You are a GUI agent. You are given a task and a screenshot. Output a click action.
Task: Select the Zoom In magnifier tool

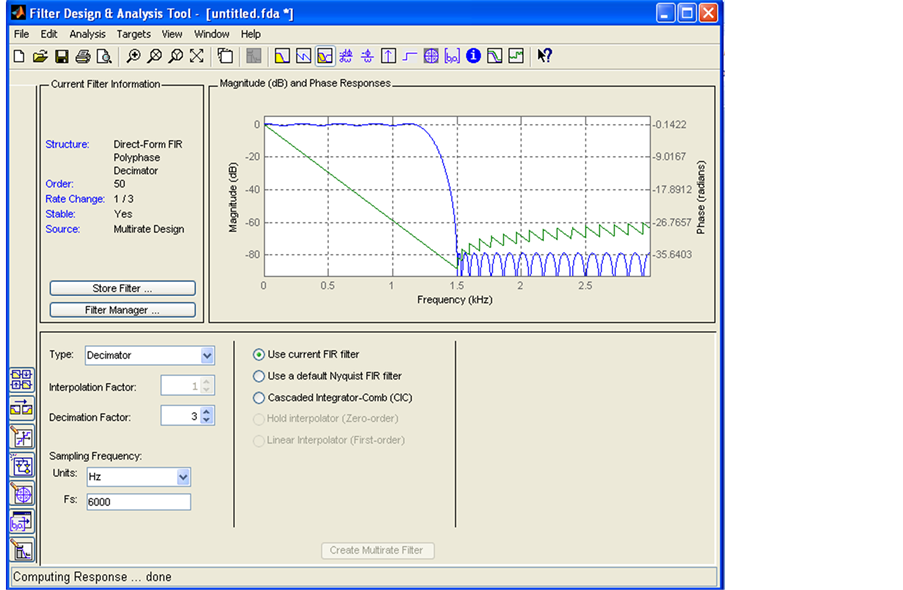tap(133, 56)
